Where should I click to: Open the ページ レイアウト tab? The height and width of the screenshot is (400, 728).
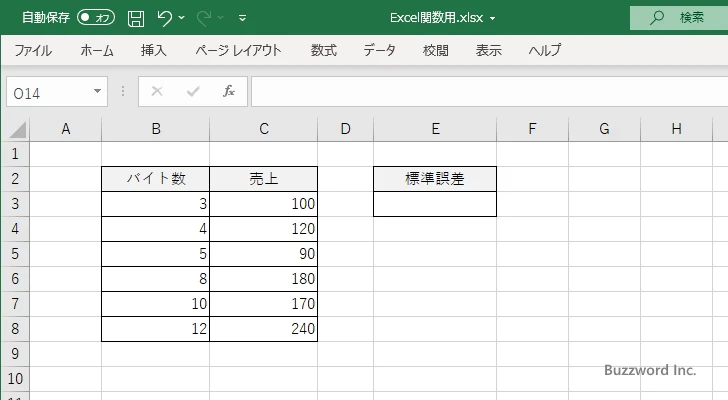tap(238, 50)
